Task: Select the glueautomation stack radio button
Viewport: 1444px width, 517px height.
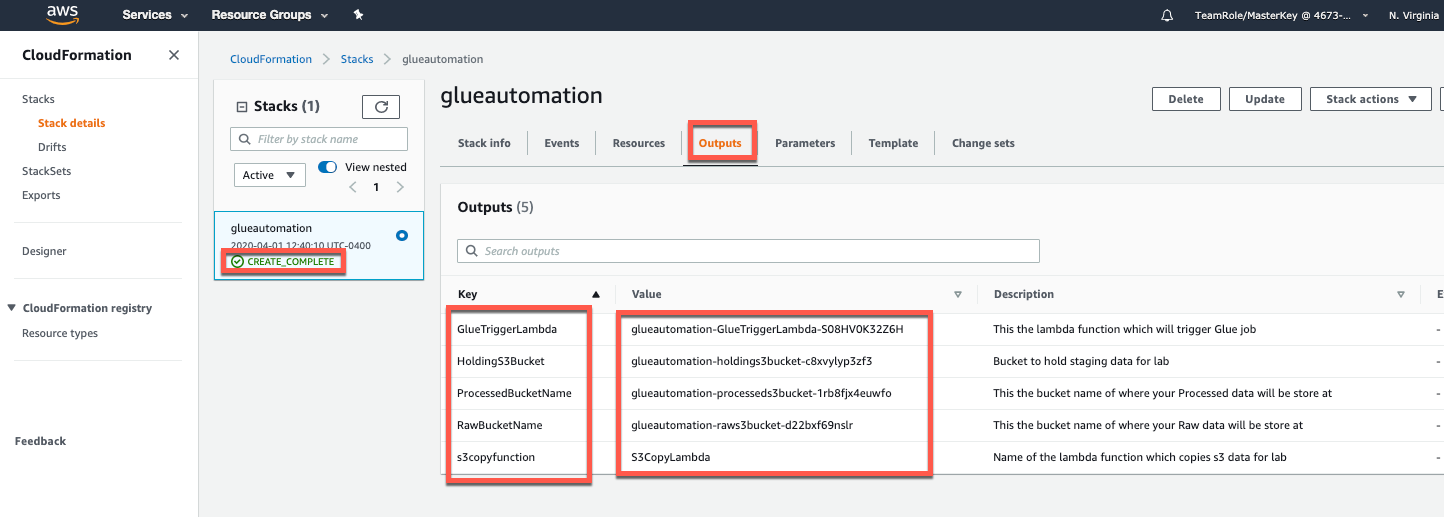Action: pos(402,236)
